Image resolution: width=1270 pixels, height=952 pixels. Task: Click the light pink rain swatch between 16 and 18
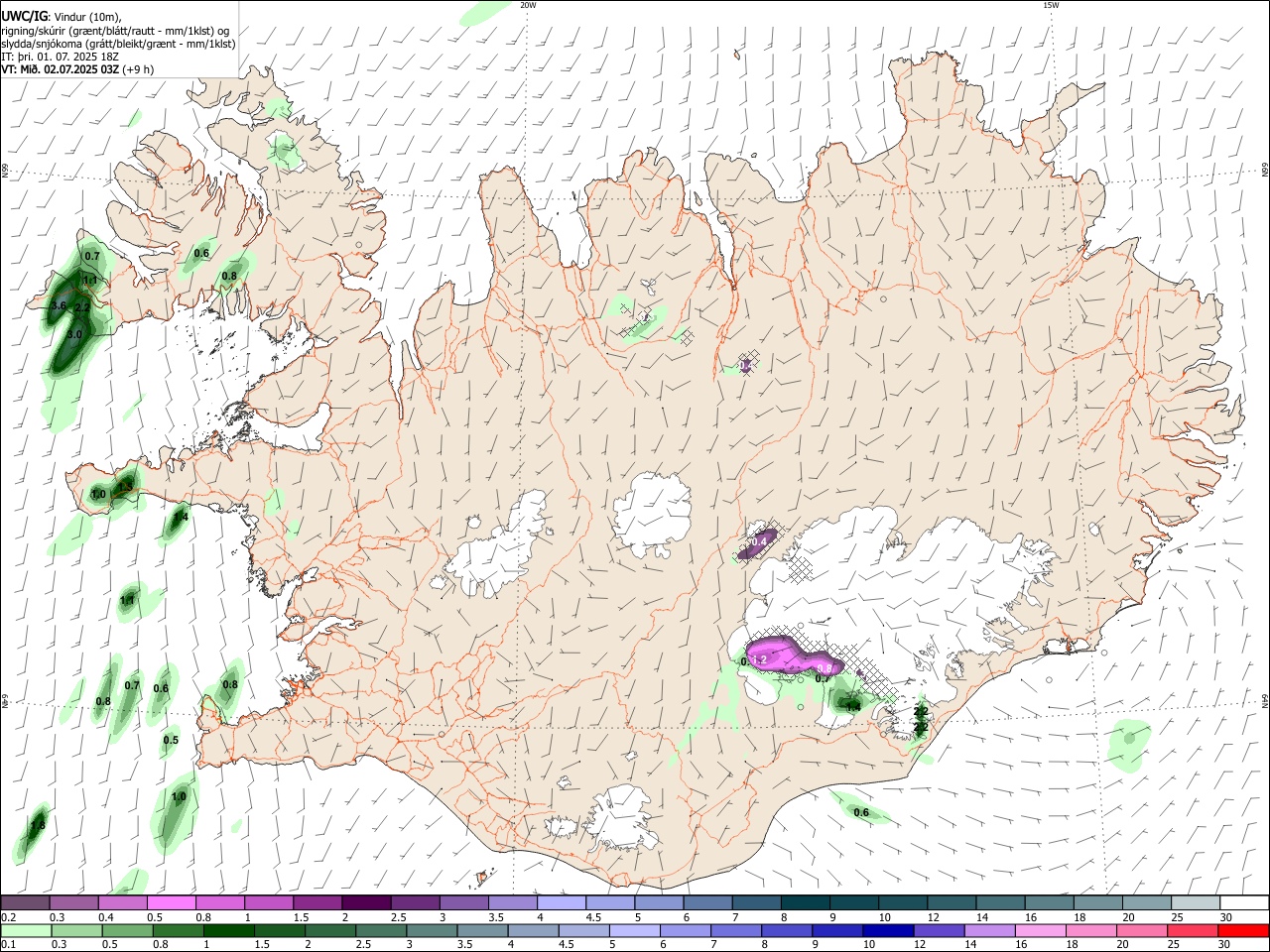click(x=1039, y=930)
